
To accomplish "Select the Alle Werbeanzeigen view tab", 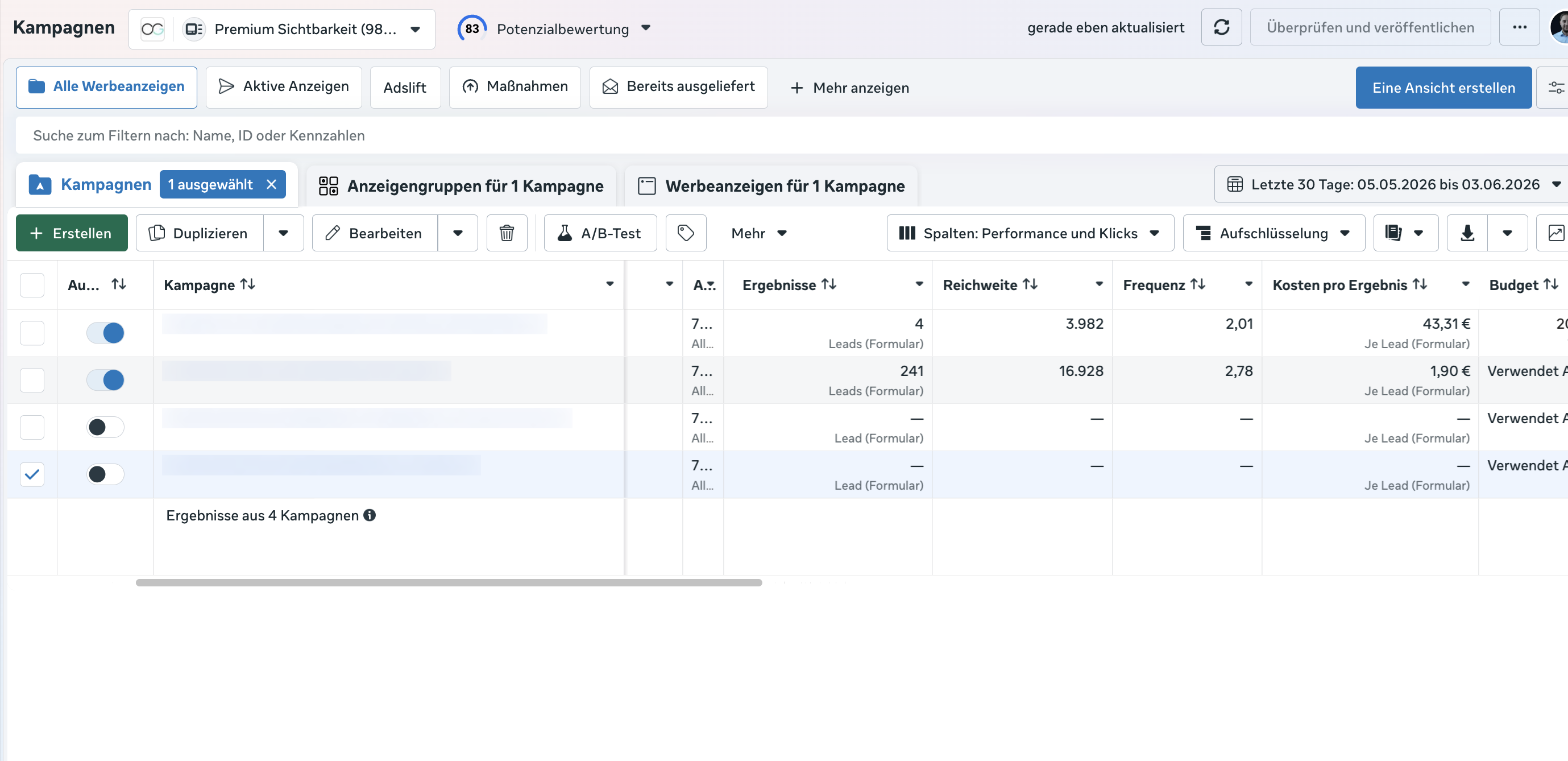I will [106, 87].
